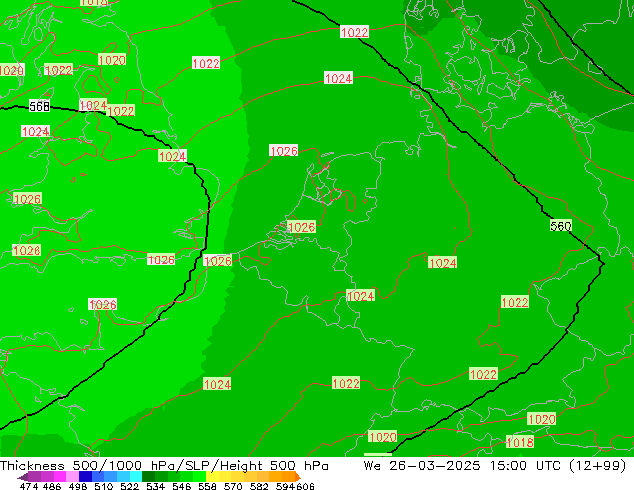Click the legend value 606
The image size is (634, 490).
pos(304,486)
